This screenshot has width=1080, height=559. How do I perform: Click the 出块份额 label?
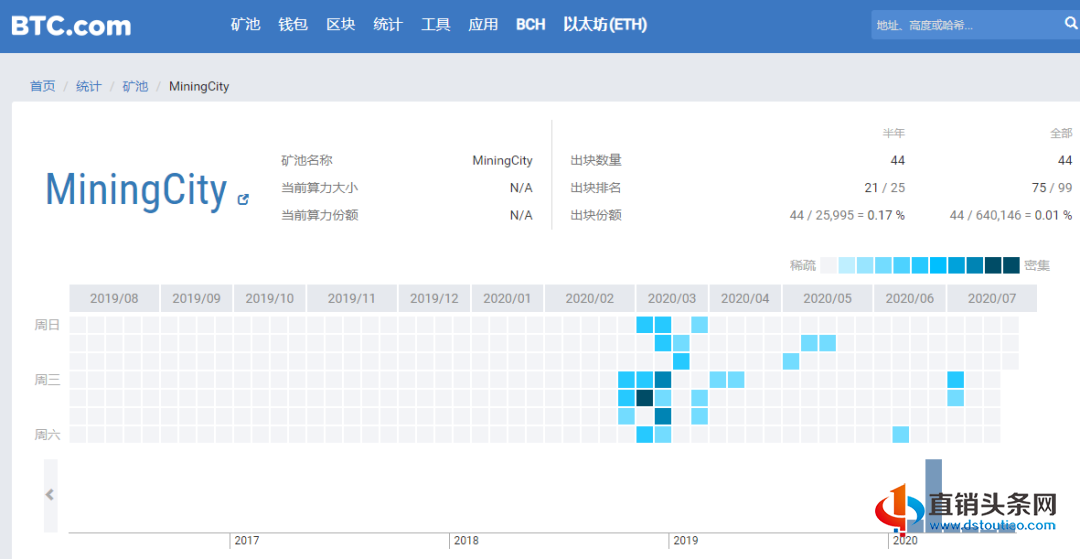[x=596, y=215]
